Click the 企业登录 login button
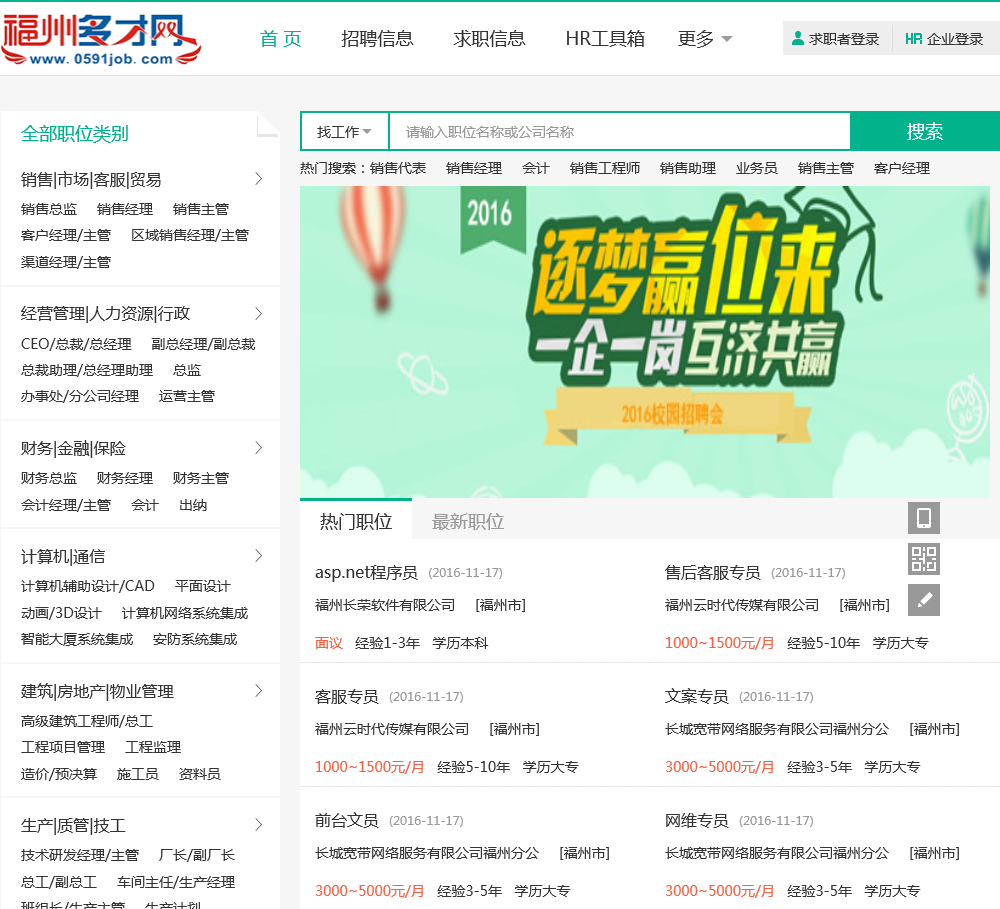Screen dimensions: 1000x909 pos(945,39)
